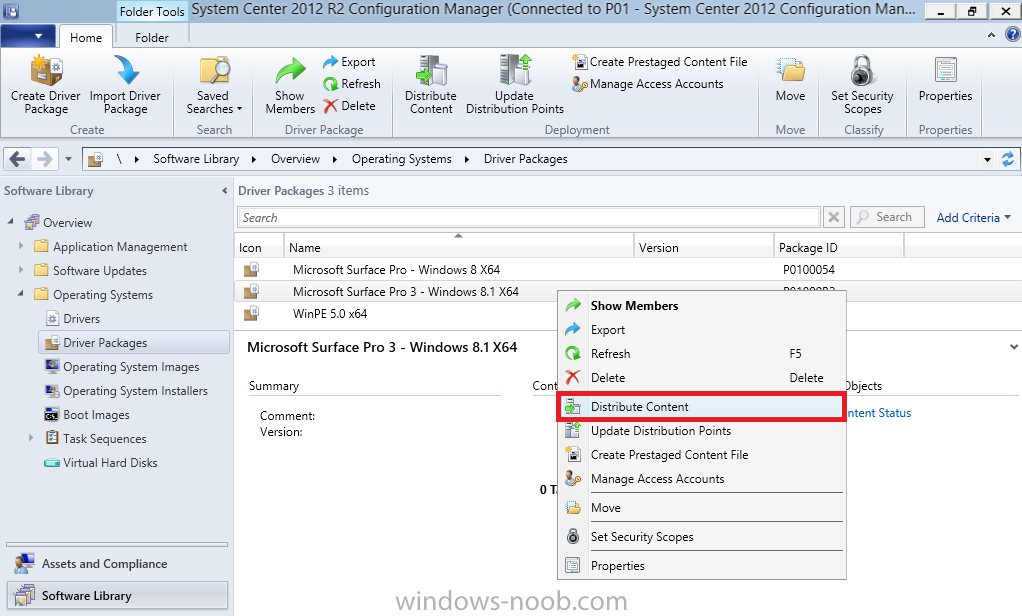Choose Manage Access Accounts in context menu
Image resolution: width=1022 pixels, height=616 pixels.
(701, 479)
